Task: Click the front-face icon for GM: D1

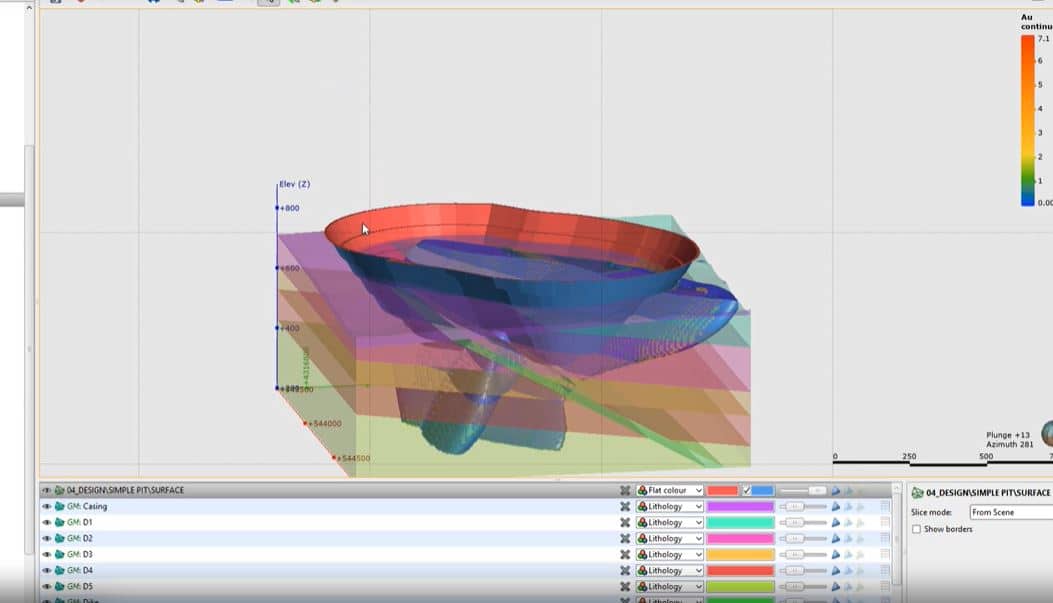Action: click(836, 523)
